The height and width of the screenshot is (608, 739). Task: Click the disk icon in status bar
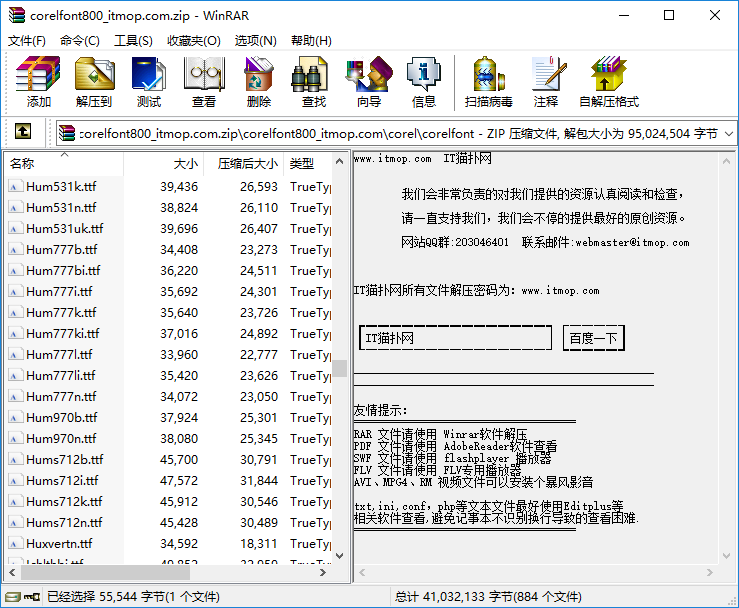click(13, 598)
